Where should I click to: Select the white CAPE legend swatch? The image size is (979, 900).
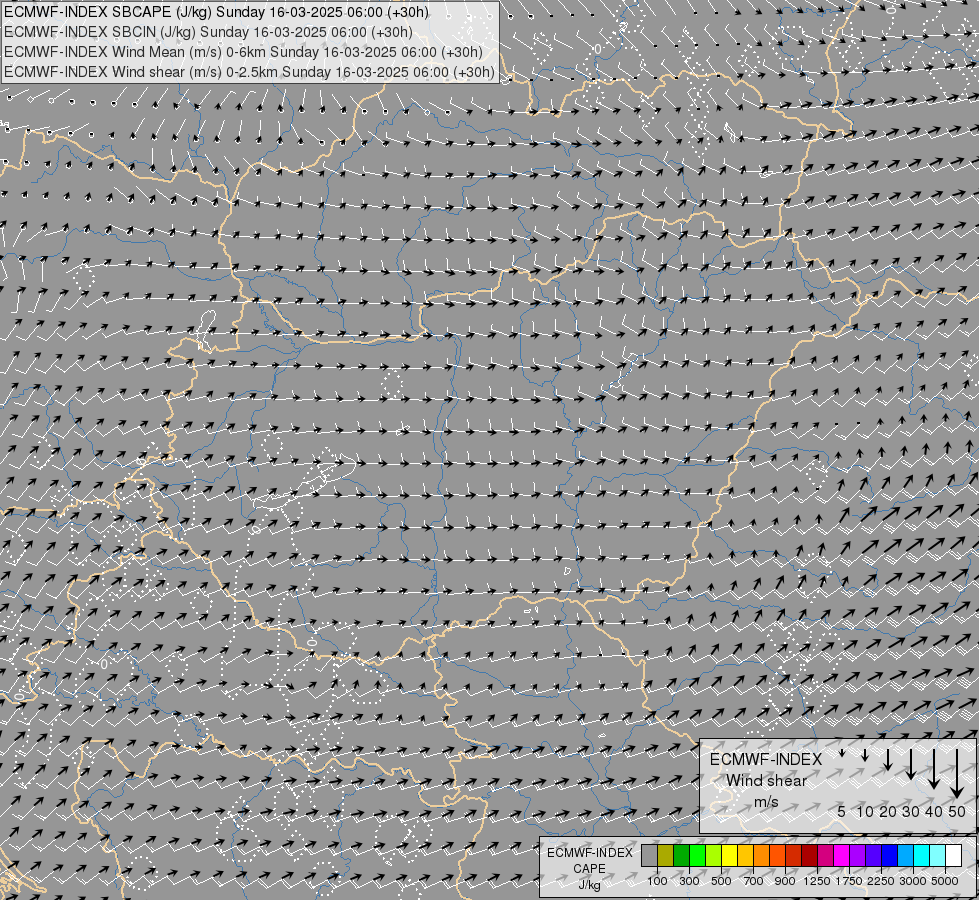click(954, 855)
